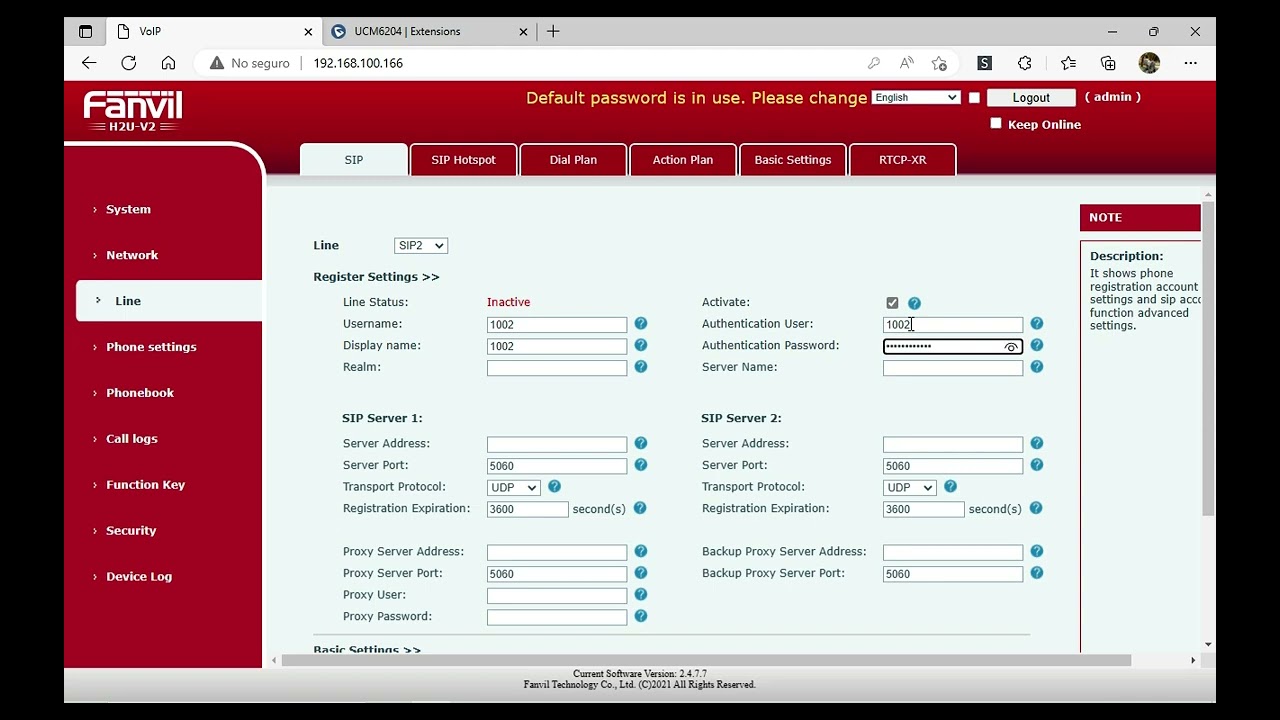Toggle the Keep Online checkbox
1280x720 pixels.
pyautogui.click(x=995, y=123)
